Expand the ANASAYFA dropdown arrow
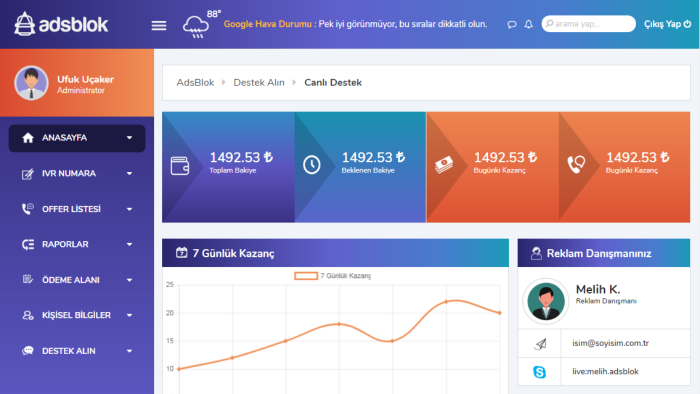700x394 pixels. click(129, 138)
